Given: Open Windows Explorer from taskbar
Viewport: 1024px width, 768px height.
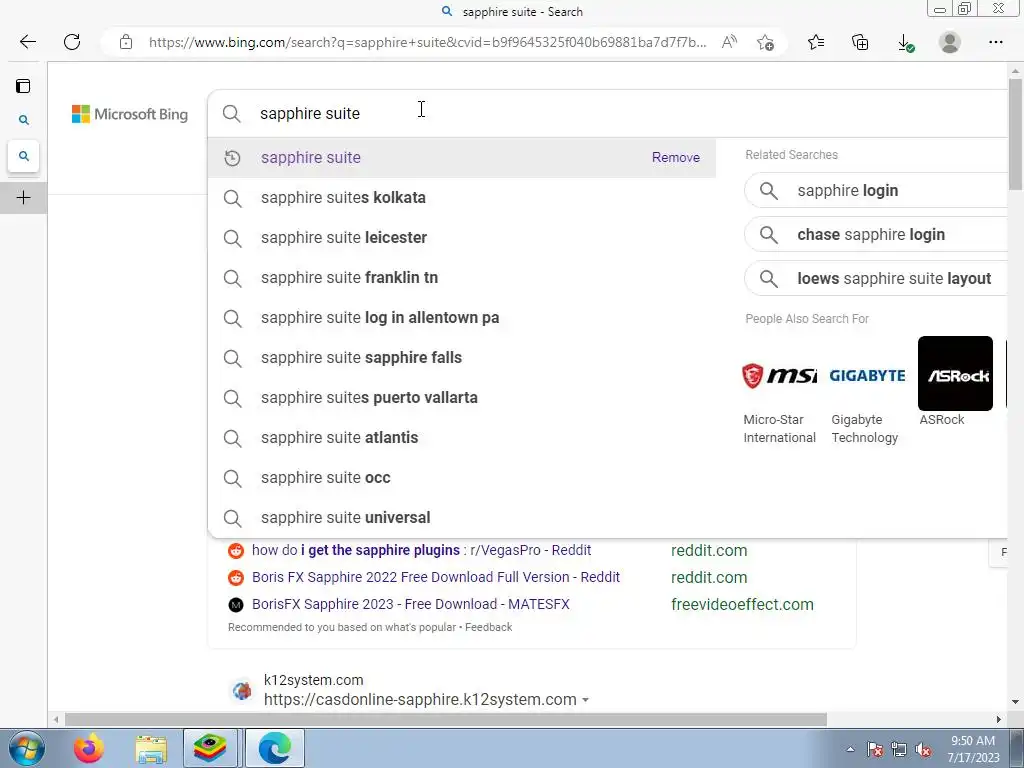Looking at the screenshot, I should 152,749.
